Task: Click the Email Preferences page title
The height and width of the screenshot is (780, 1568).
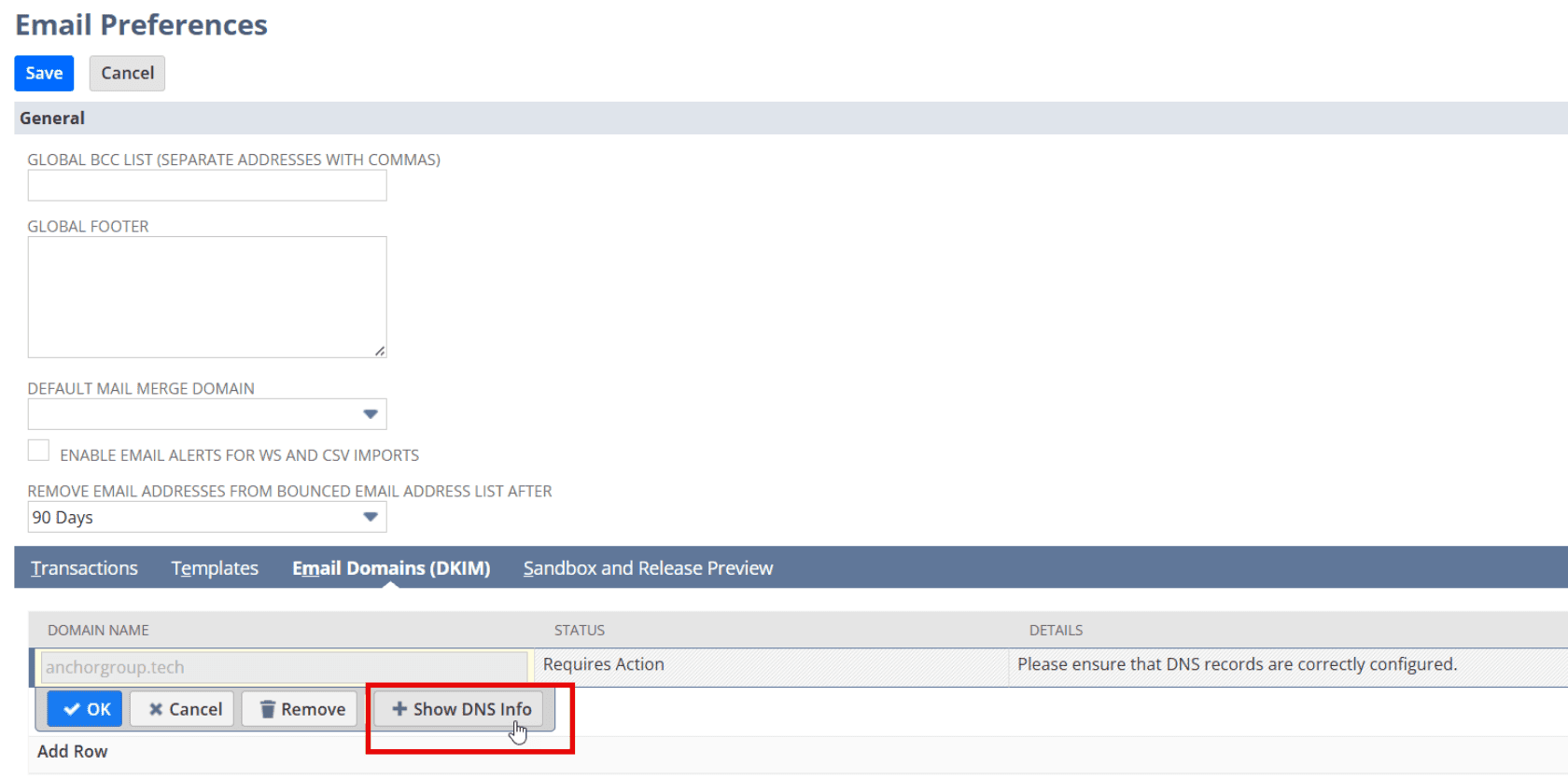Action: point(142,25)
